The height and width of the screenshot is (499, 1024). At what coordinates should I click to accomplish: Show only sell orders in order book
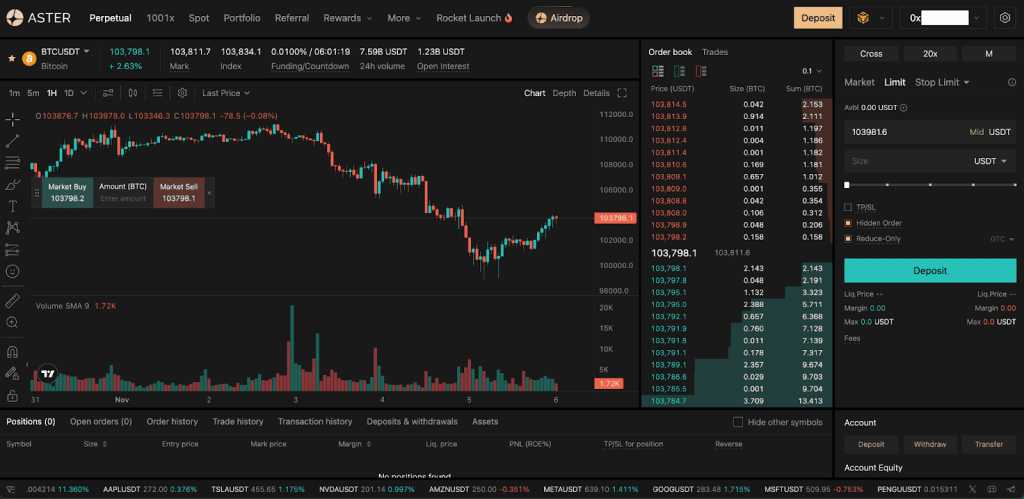(x=701, y=71)
